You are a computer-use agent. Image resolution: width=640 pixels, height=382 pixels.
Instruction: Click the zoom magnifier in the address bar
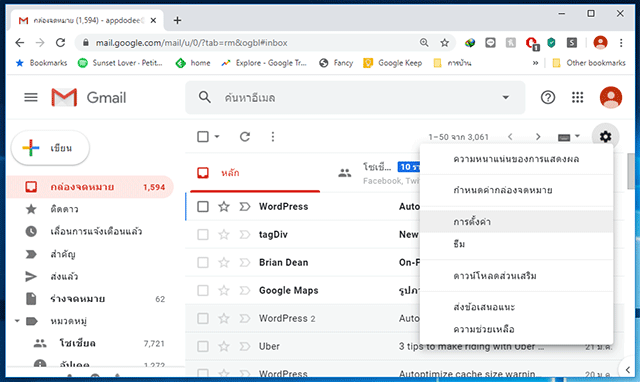click(424, 42)
